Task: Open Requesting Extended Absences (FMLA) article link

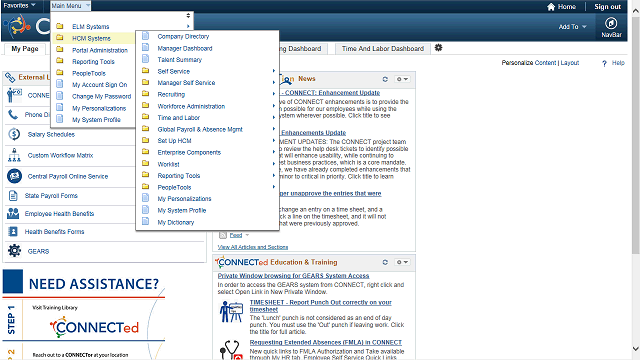Action: [326, 342]
